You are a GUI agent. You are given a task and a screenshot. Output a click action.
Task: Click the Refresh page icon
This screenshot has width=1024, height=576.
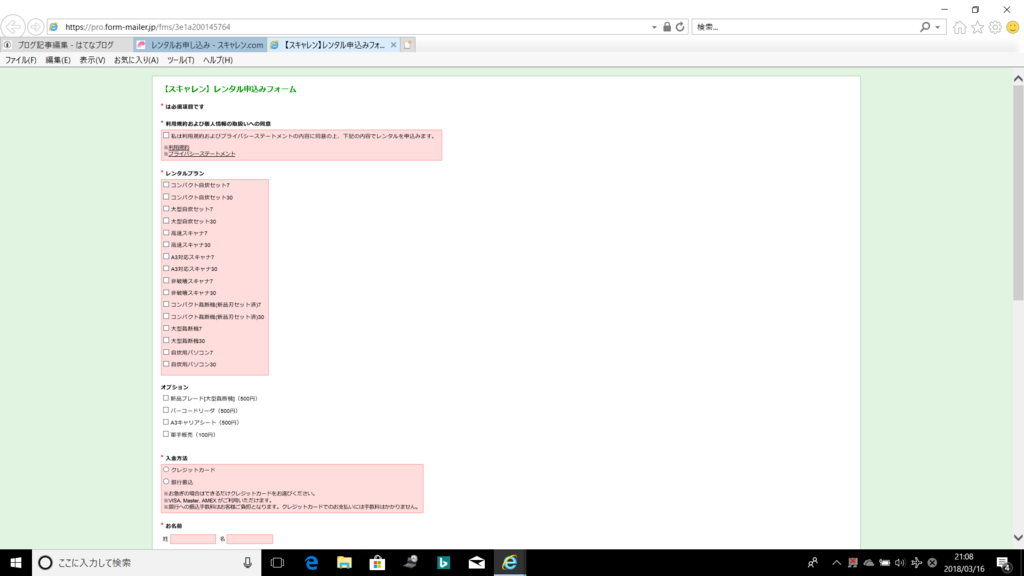point(680,27)
